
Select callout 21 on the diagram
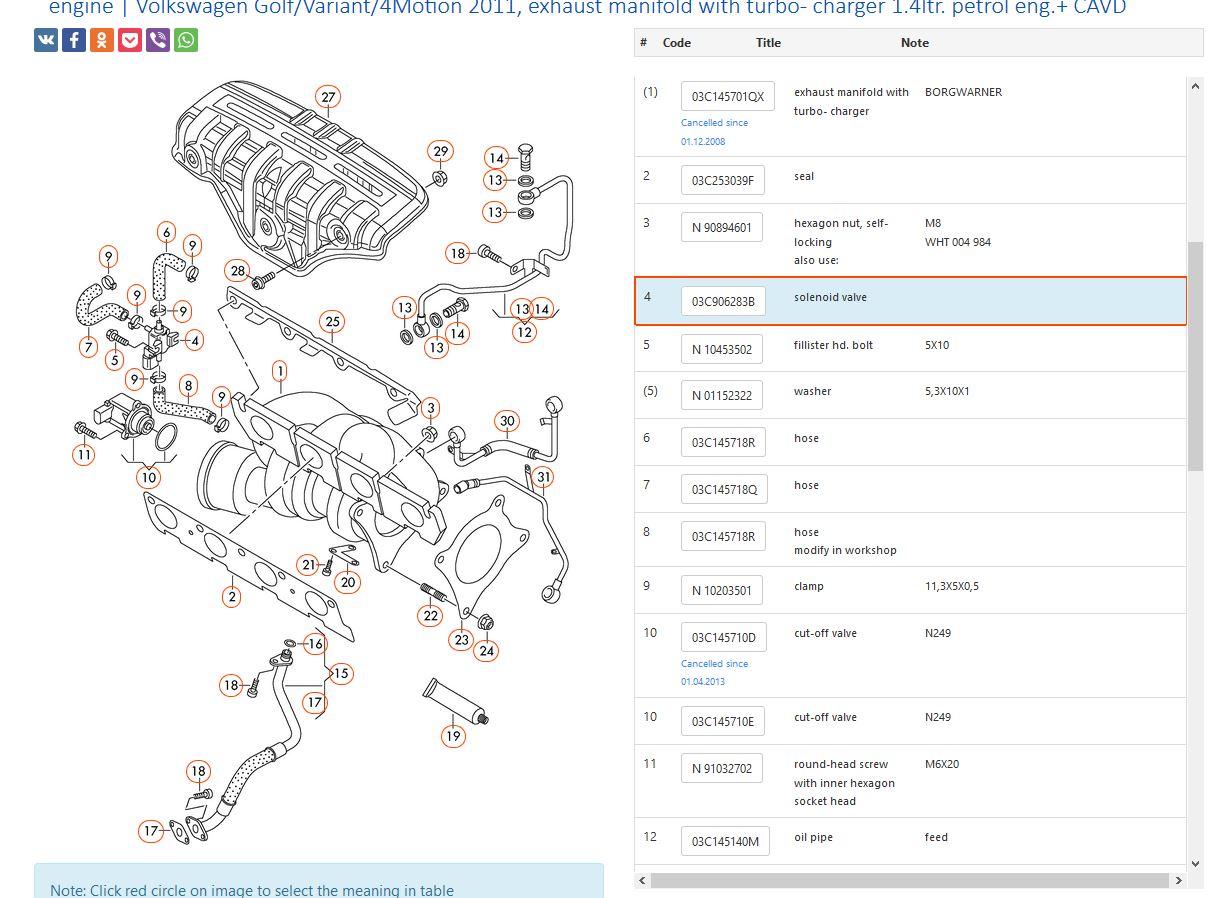(x=309, y=565)
